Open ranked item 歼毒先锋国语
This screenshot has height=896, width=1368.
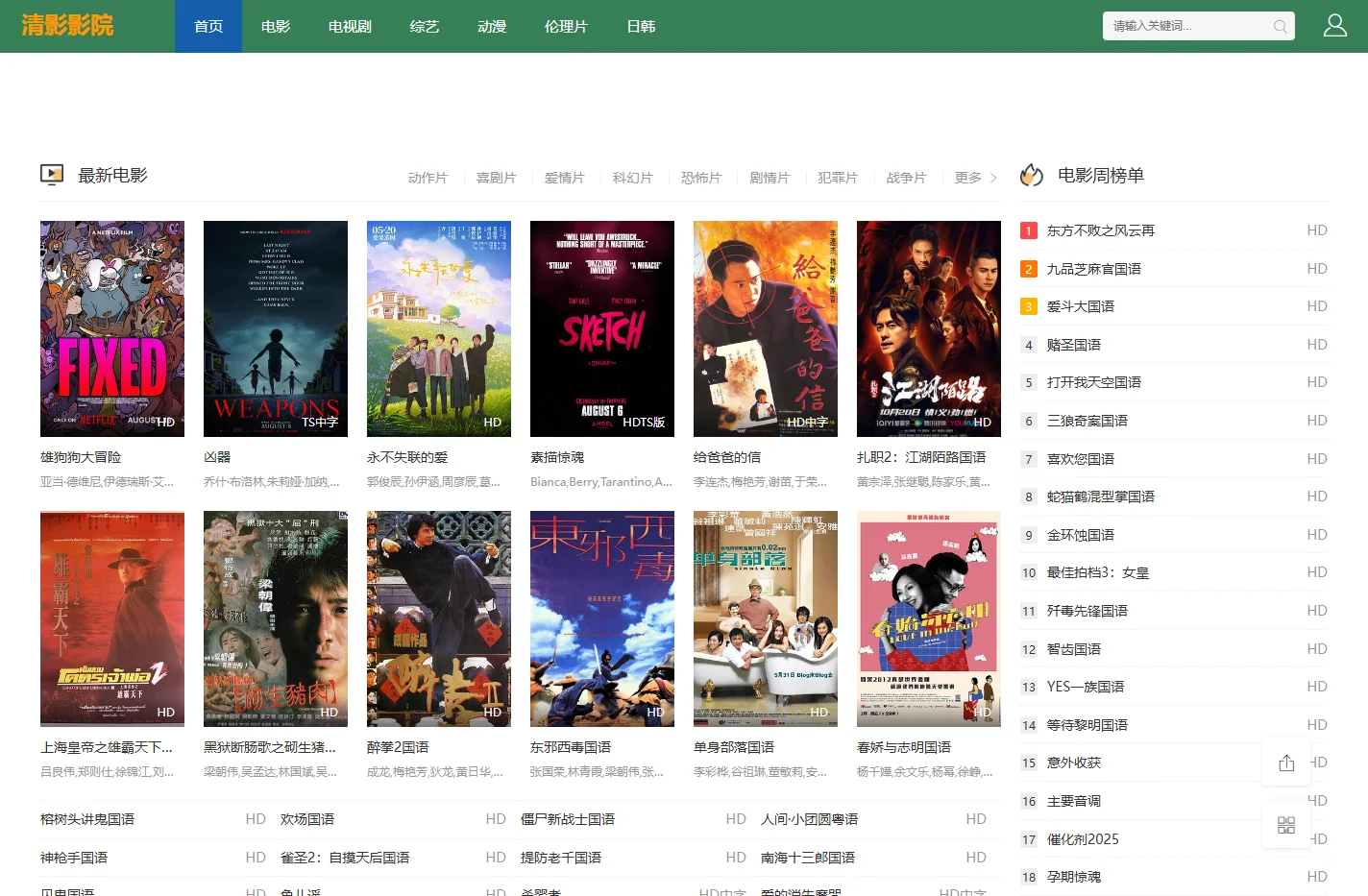pos(1087,611)
